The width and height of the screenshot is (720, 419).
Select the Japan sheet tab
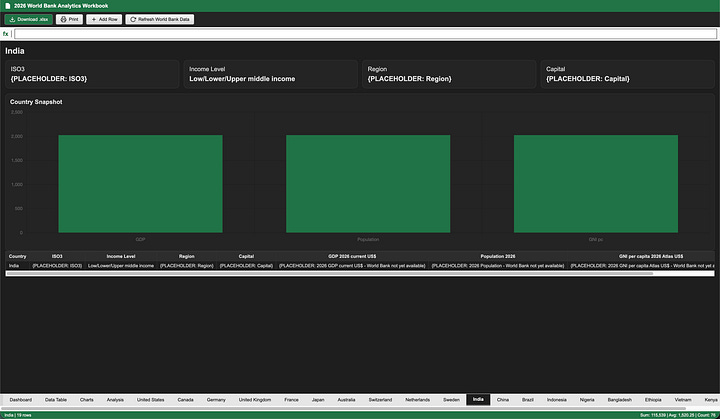pos(318,400)
